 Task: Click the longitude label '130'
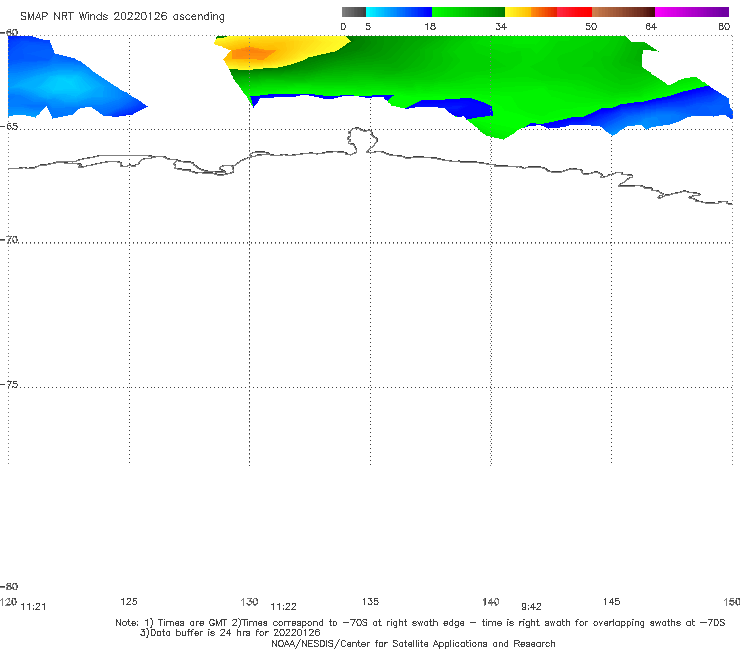point(249,601)
